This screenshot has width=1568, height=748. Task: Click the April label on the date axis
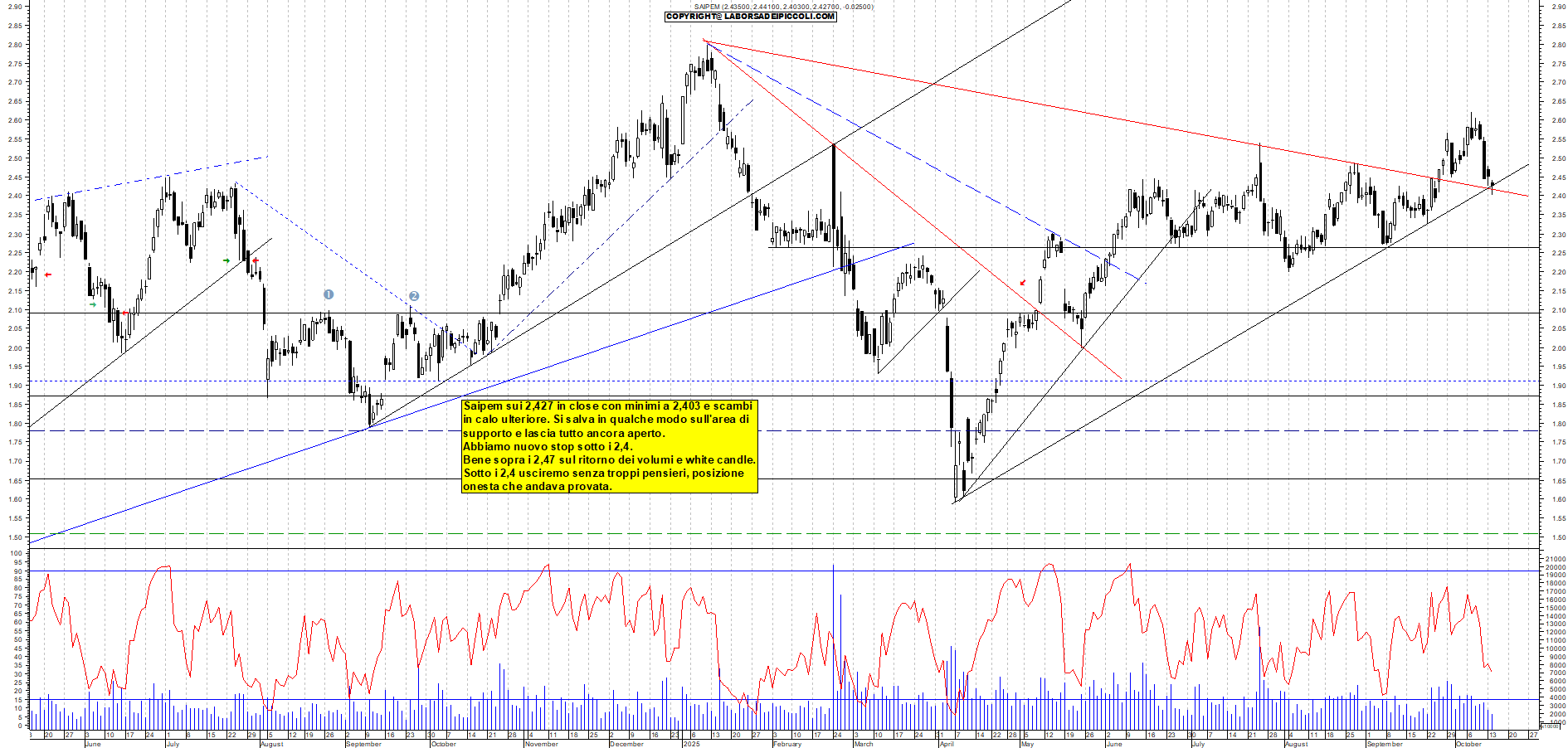pyautogui.click(x=946, y=744)
